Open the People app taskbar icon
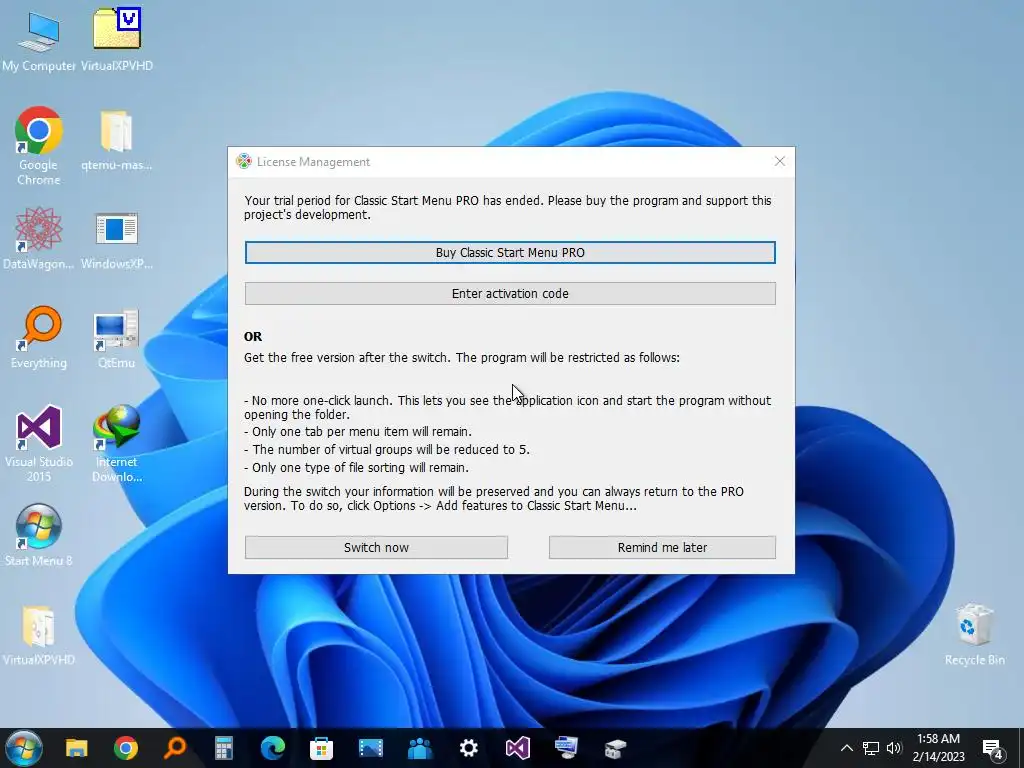The height and width of the screenshot is (768, 1024). pyautogui.click(x=419, y=748)
